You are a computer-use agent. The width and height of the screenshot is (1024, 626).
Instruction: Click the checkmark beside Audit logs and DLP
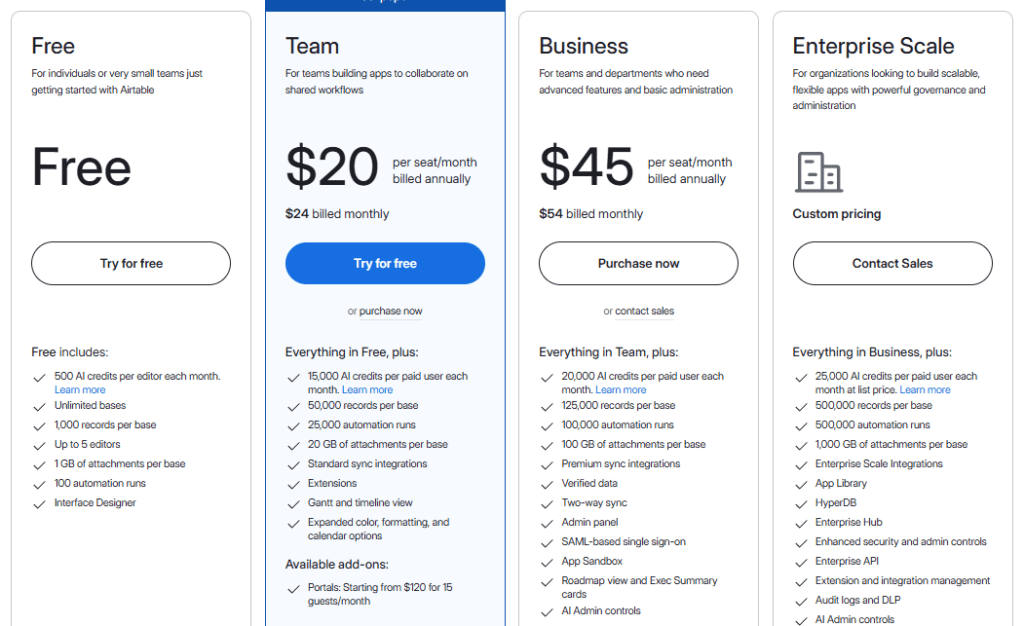coord(802,600)
